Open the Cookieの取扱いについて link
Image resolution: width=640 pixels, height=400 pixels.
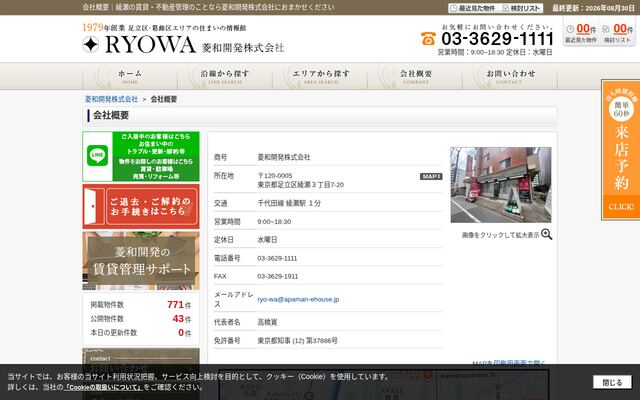coord(103,387)
